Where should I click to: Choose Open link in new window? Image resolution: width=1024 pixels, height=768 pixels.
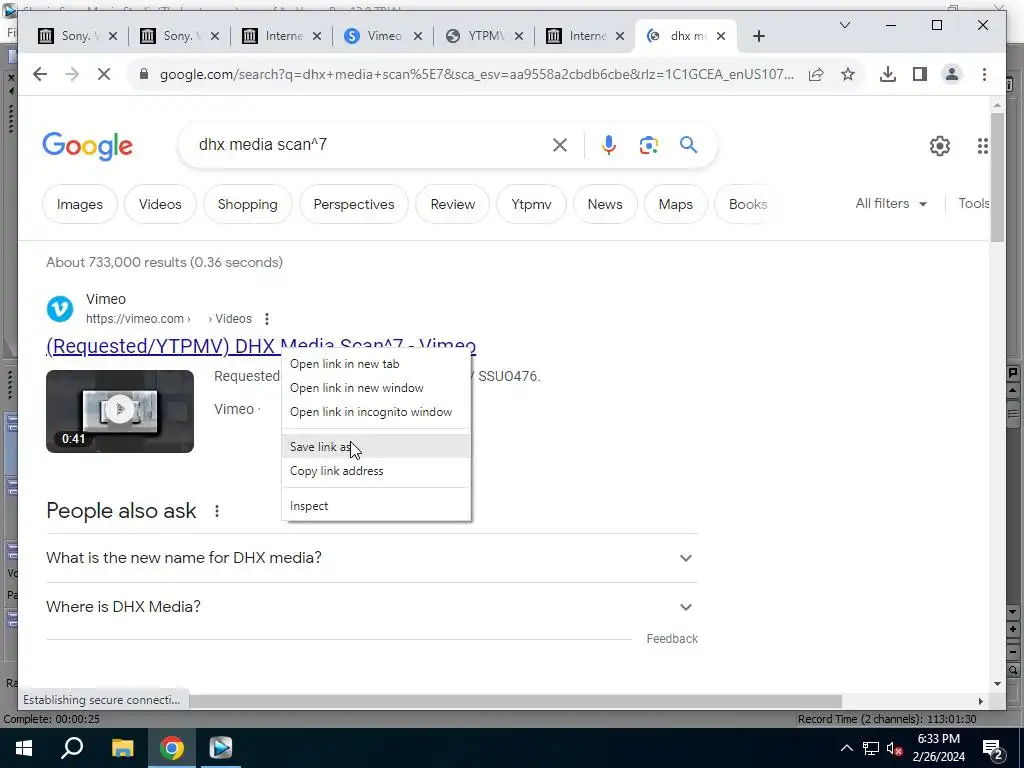coord(376,388)
